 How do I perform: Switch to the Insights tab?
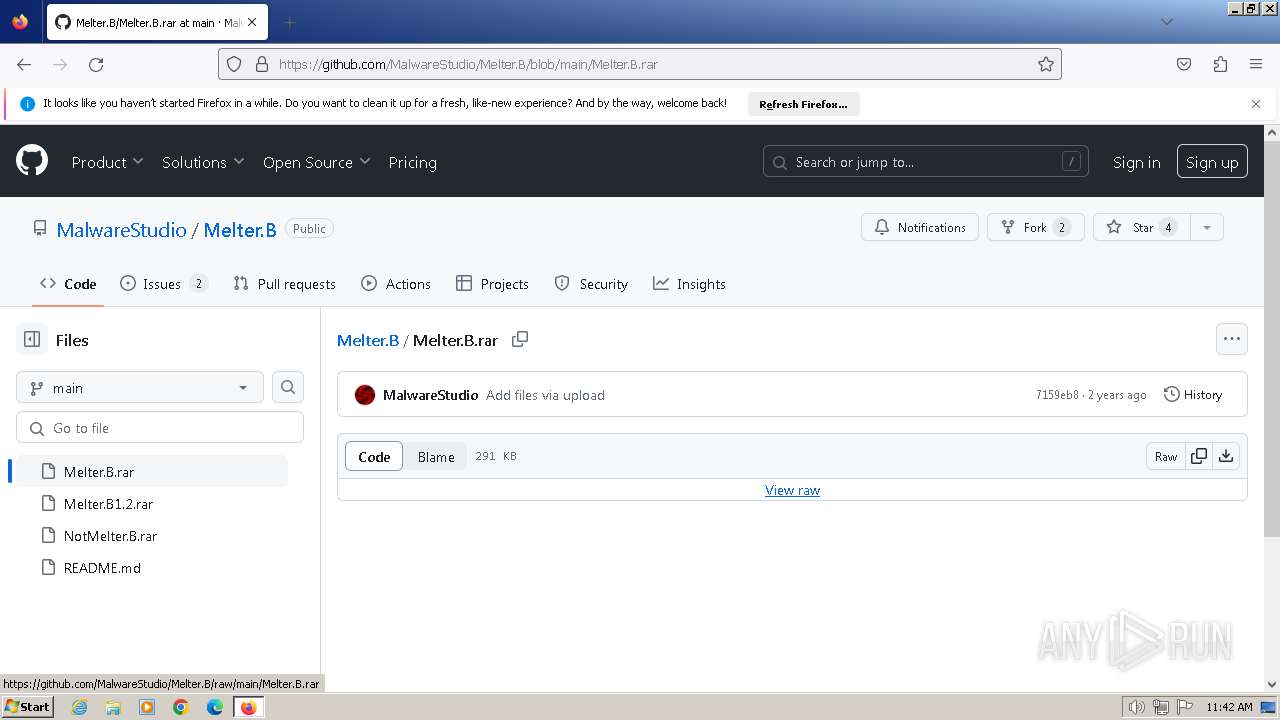[x=689, y=284]
